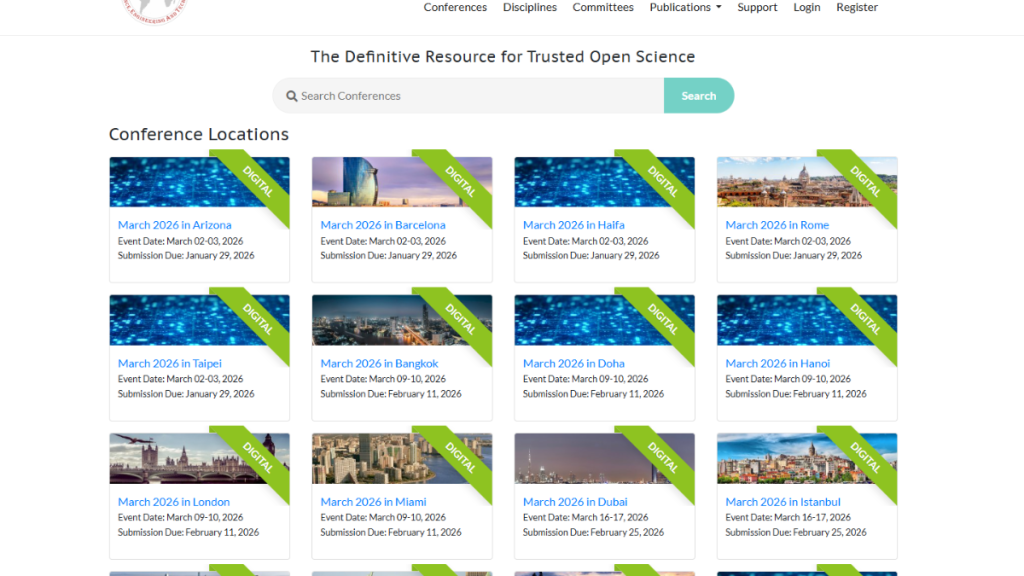Screen dimensions: 1024x576
Task: Open the March 2026 in Doha conference
Action: [573, 363]
